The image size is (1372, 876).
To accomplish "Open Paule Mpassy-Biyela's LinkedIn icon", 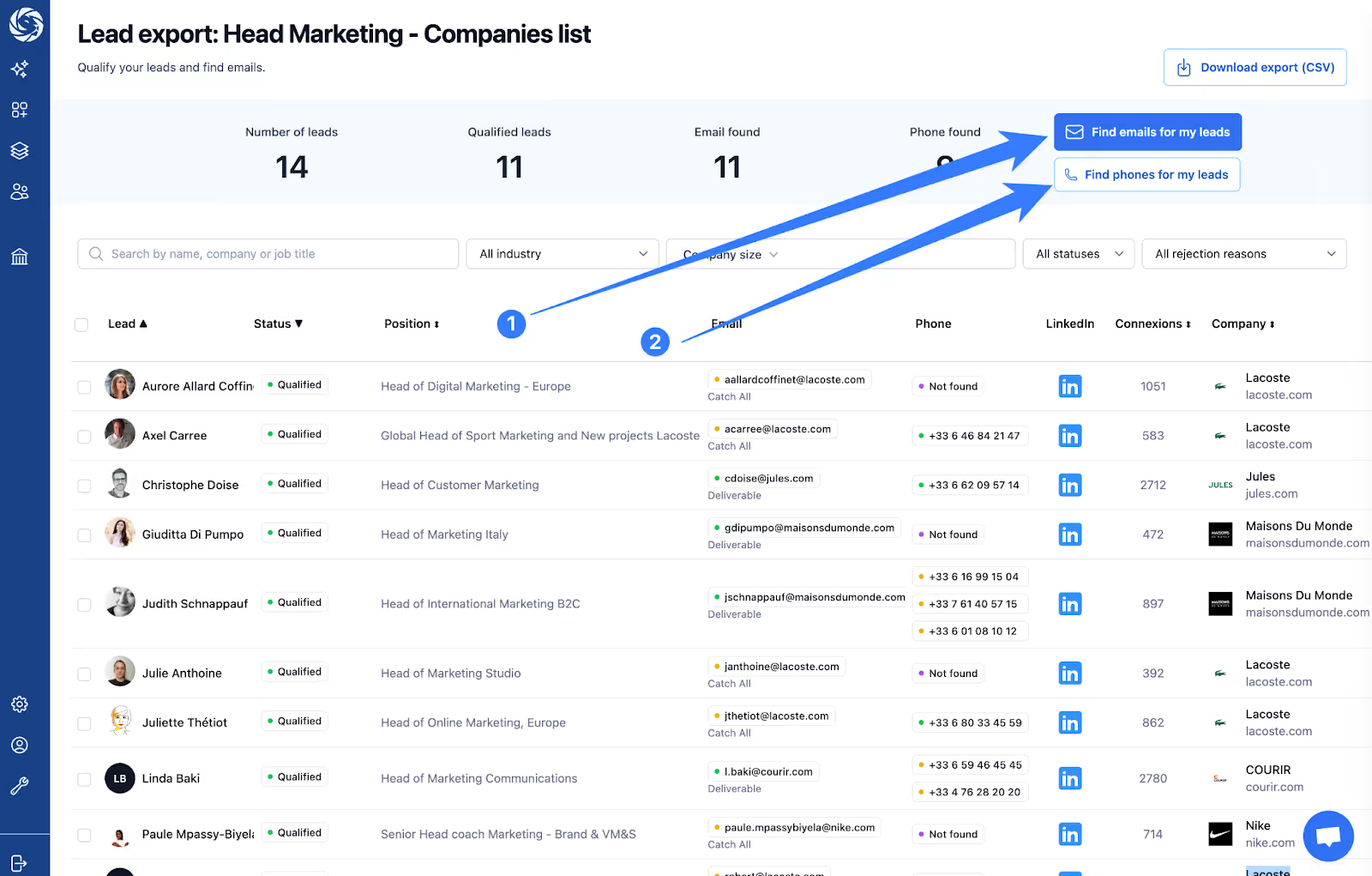I will (x=1070, y=834).
